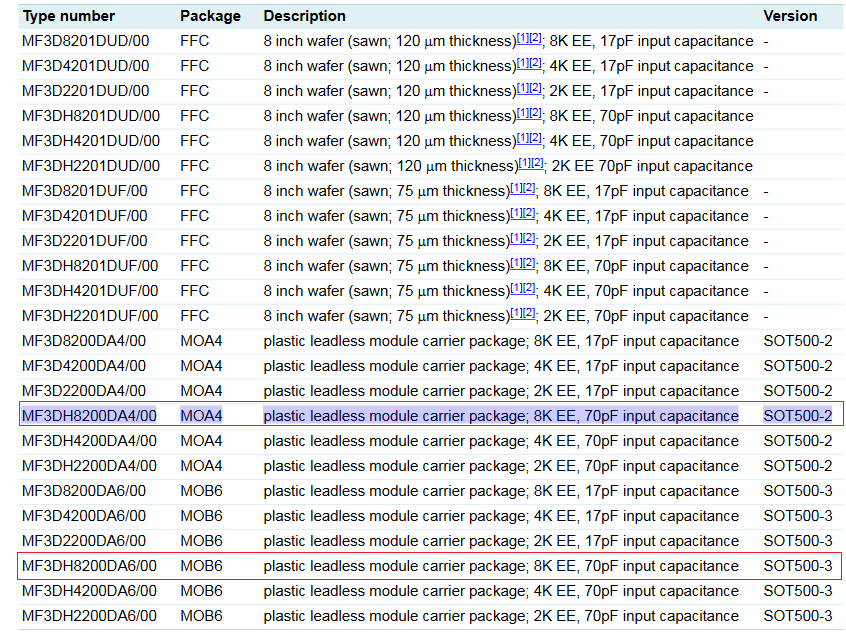The width and height of the screenshot is (846, 632).
Task: Open footnote [1] in the MF3D8201DUF/00 row
Action: pos(516,188)
